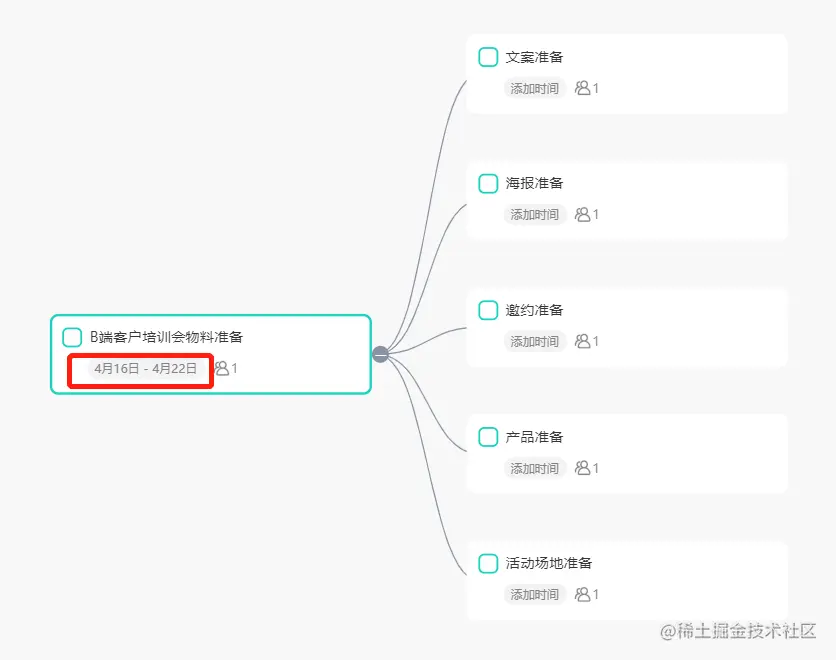Viewport: 836px width, 660px height.
Task: Click 添加时间 under 文案准备
Action: pos(535,88)
